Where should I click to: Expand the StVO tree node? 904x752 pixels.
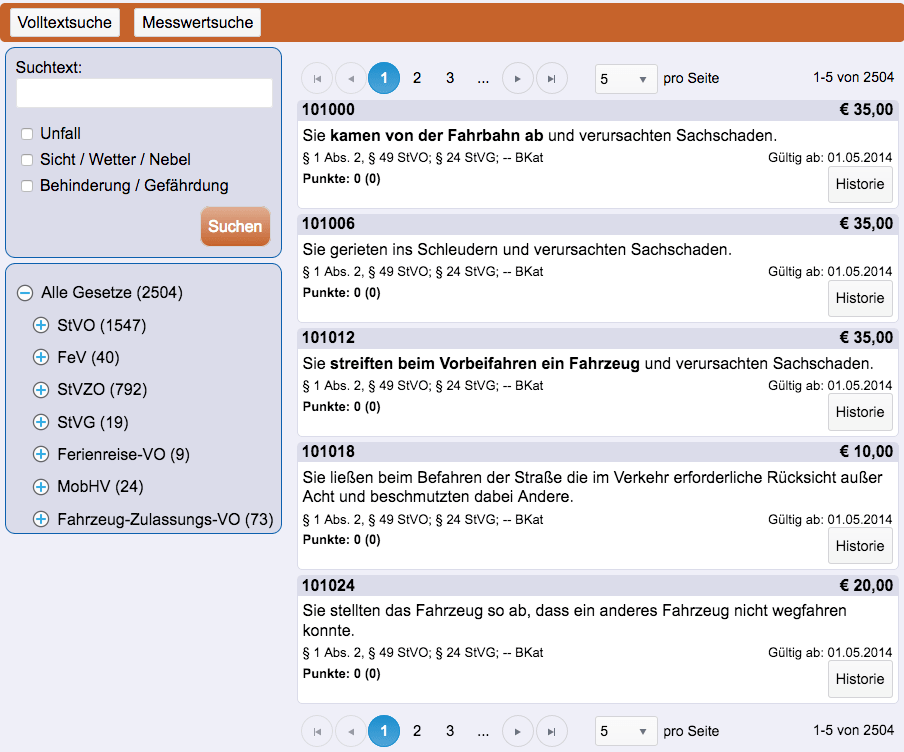coord(41,325)
